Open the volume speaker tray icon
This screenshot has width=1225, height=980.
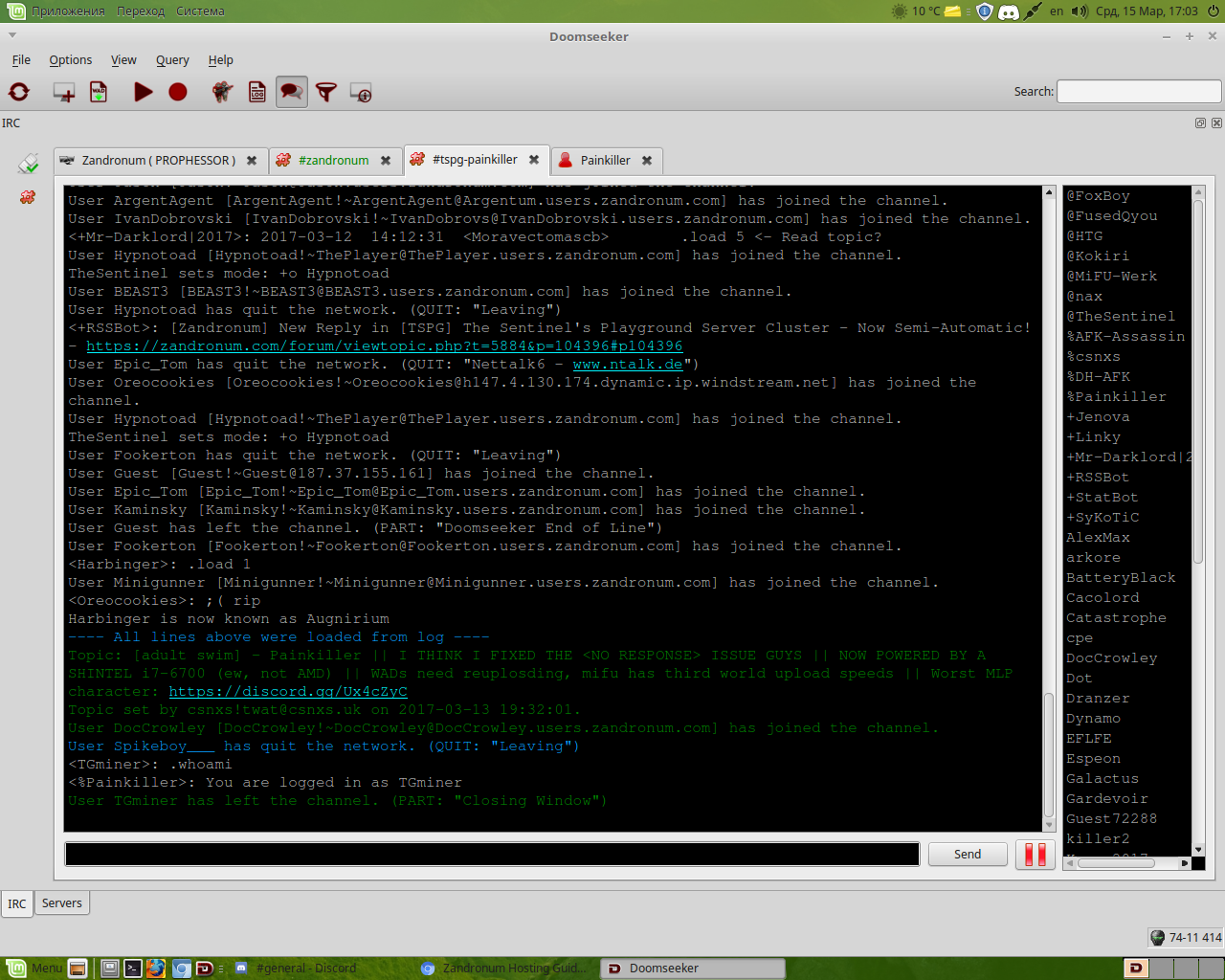tap(1080, 11)
